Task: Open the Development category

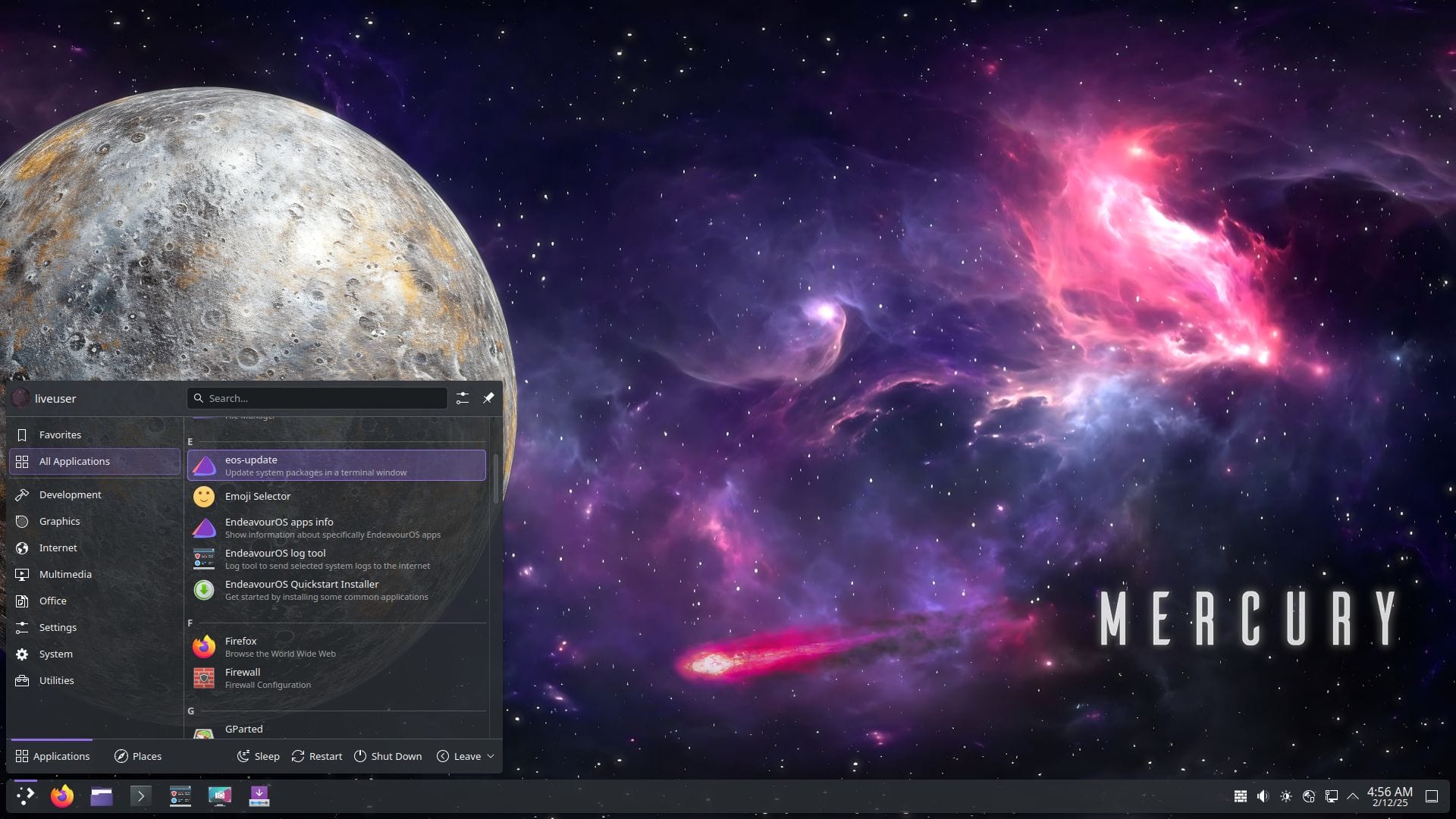Action: point(70,494)
